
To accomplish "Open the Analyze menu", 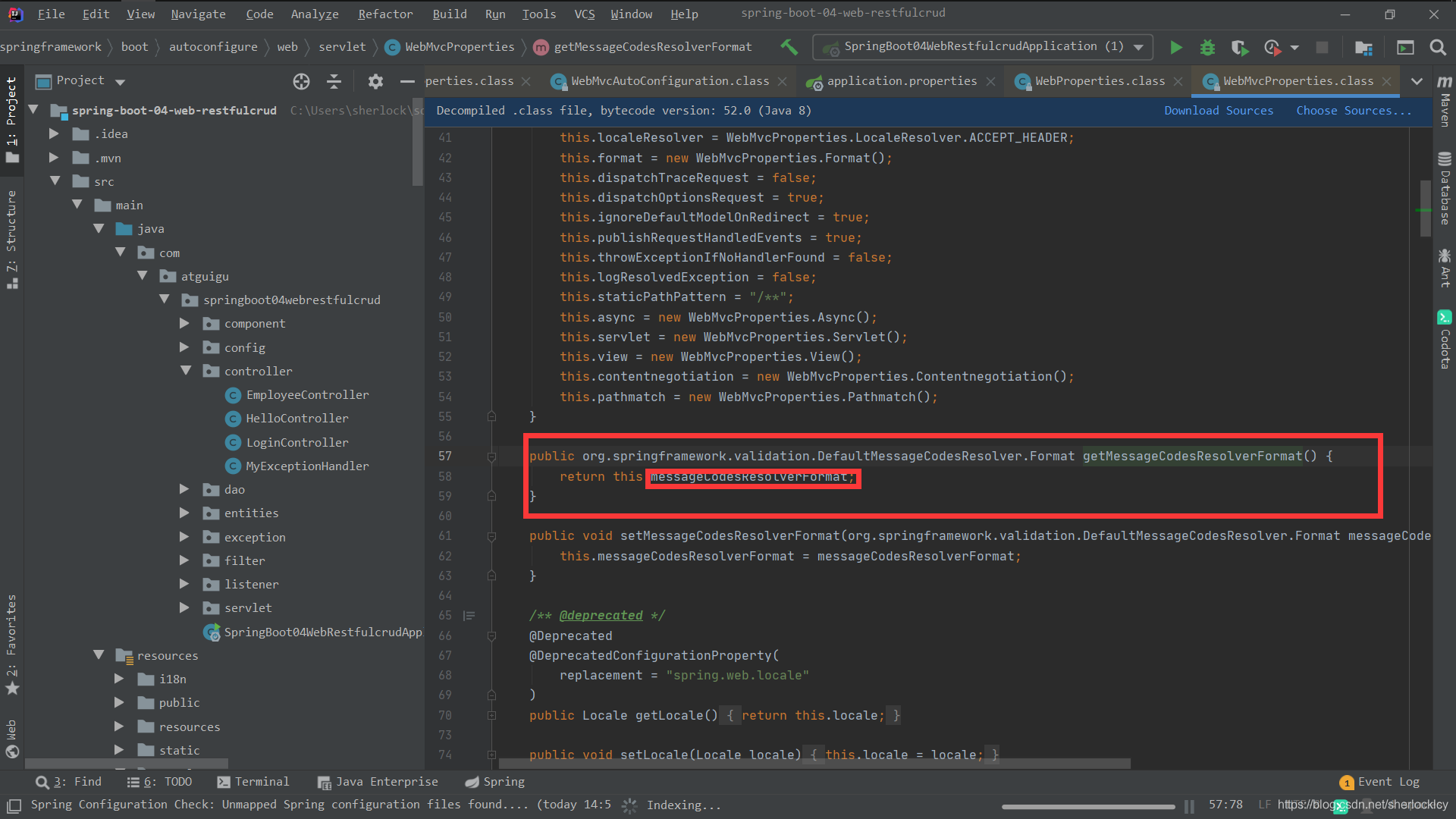I will click(x=315, y=14).
